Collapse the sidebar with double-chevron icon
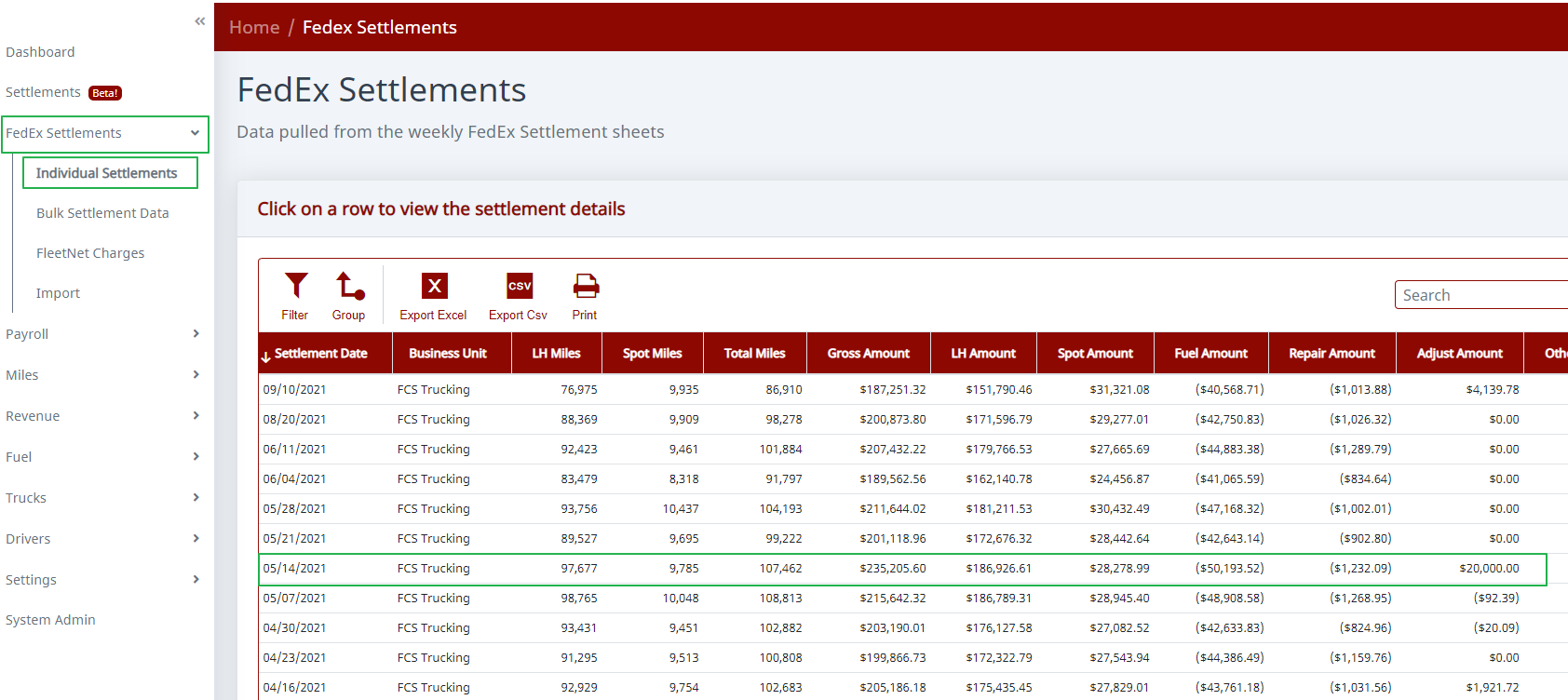The height and width of the screenshot is (700, 1568). [199, 20]
